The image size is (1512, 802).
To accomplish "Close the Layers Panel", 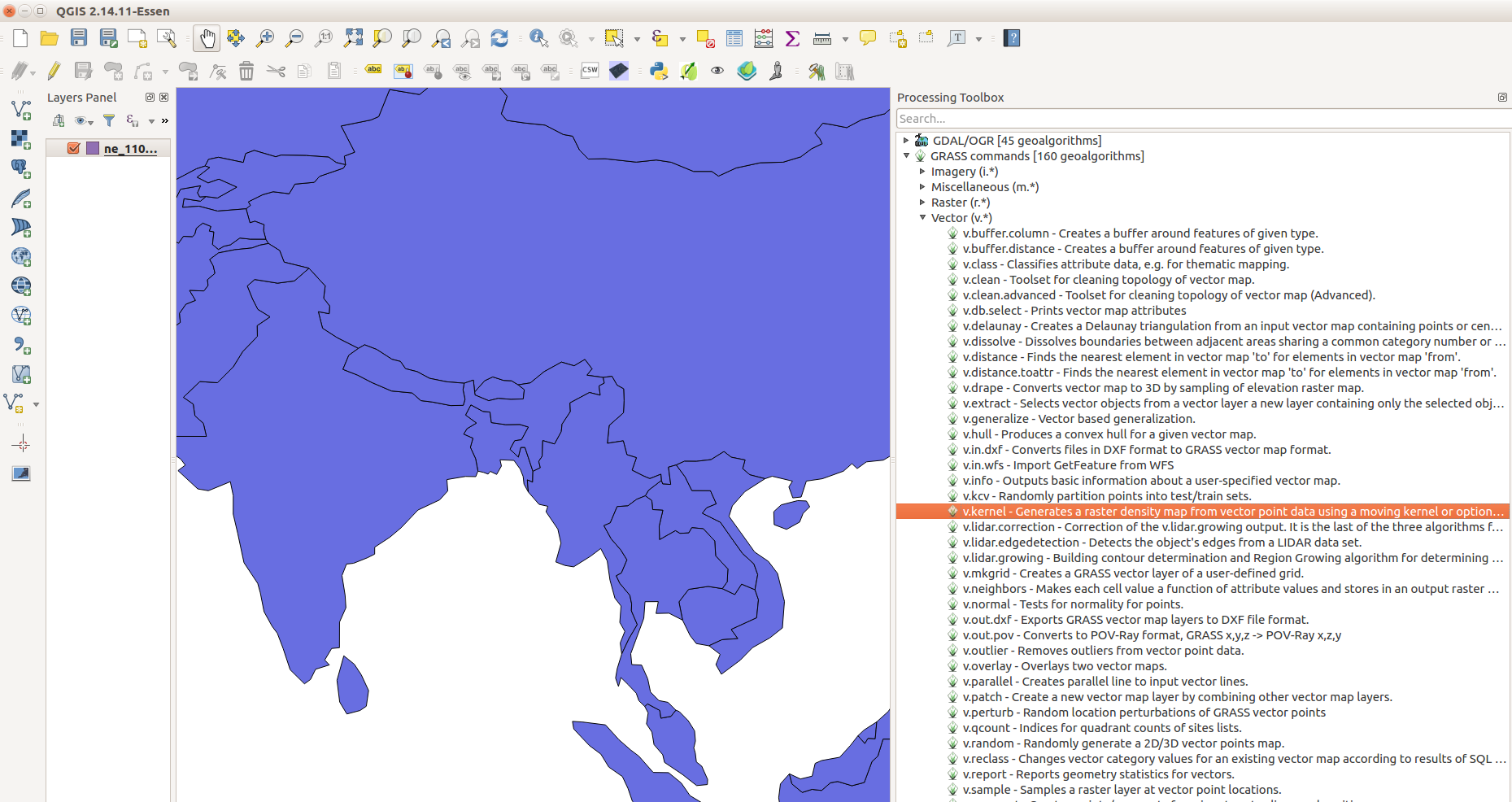I will (x=164, y=97).
